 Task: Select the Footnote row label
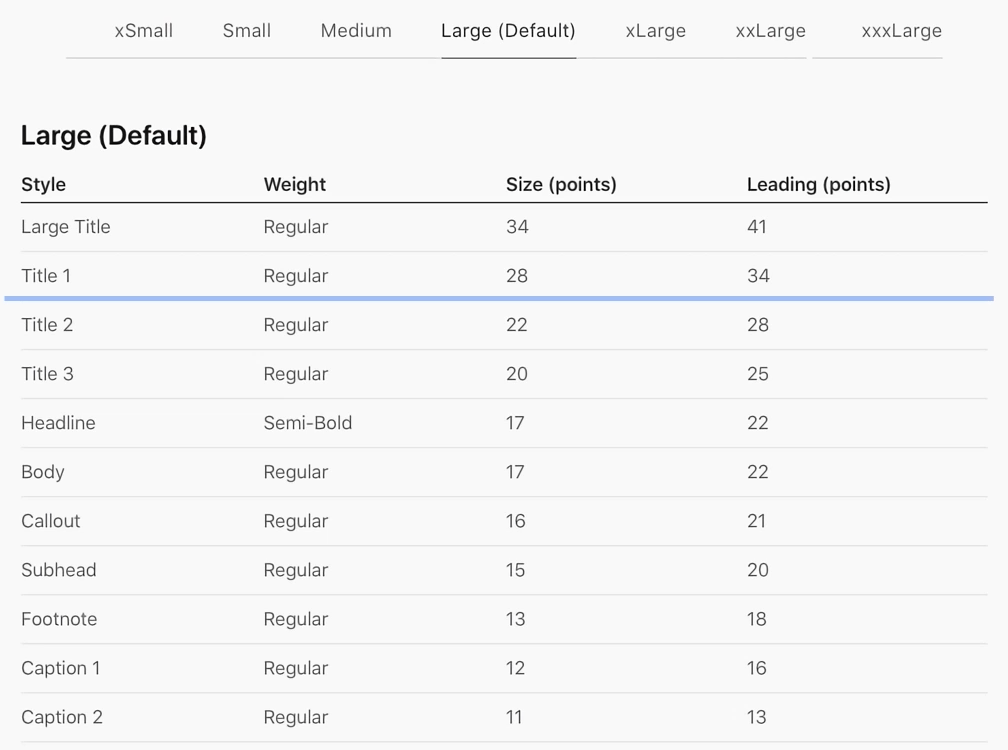pyautogui.click(x=59, y=619)
